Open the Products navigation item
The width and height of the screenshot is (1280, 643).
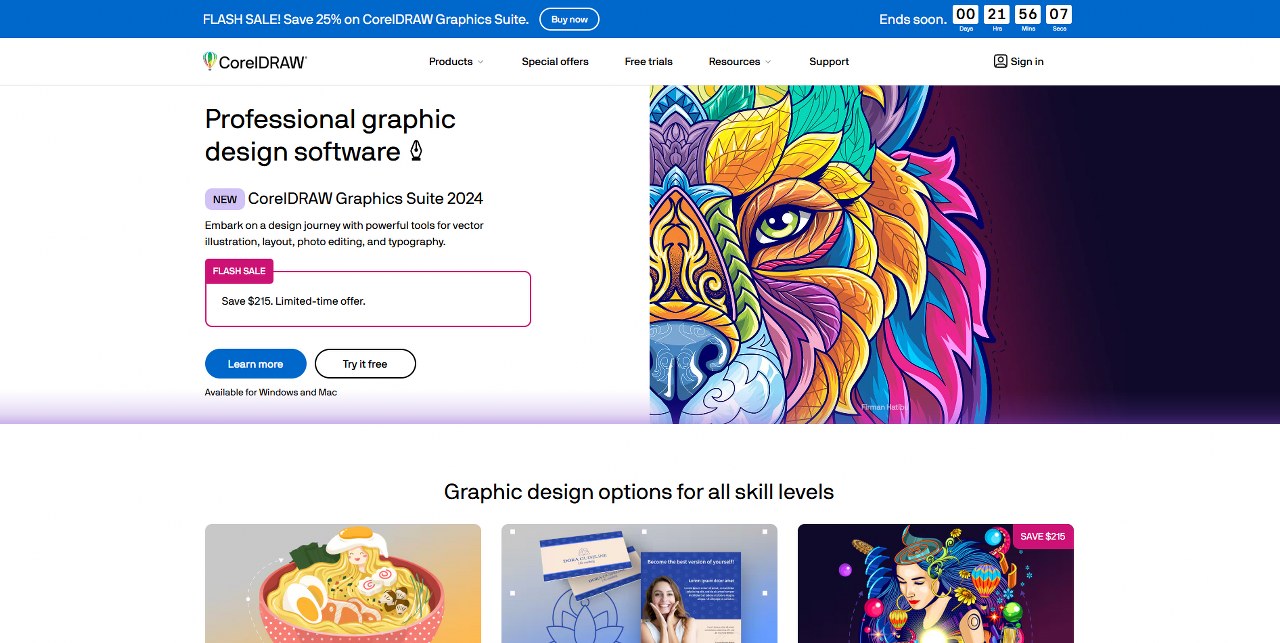point(451,62)
